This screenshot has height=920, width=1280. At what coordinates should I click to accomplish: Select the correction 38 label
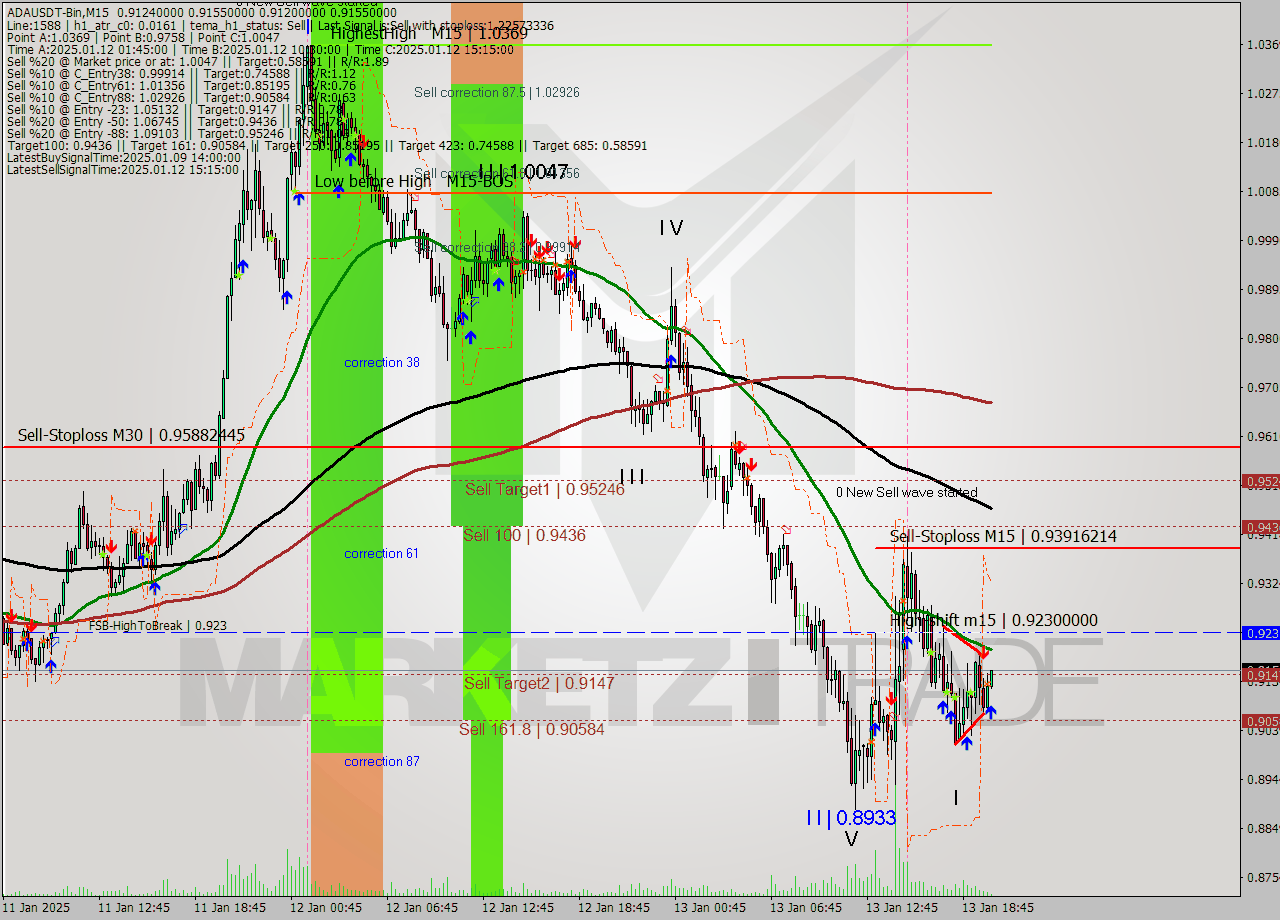(x=382, y=363)
